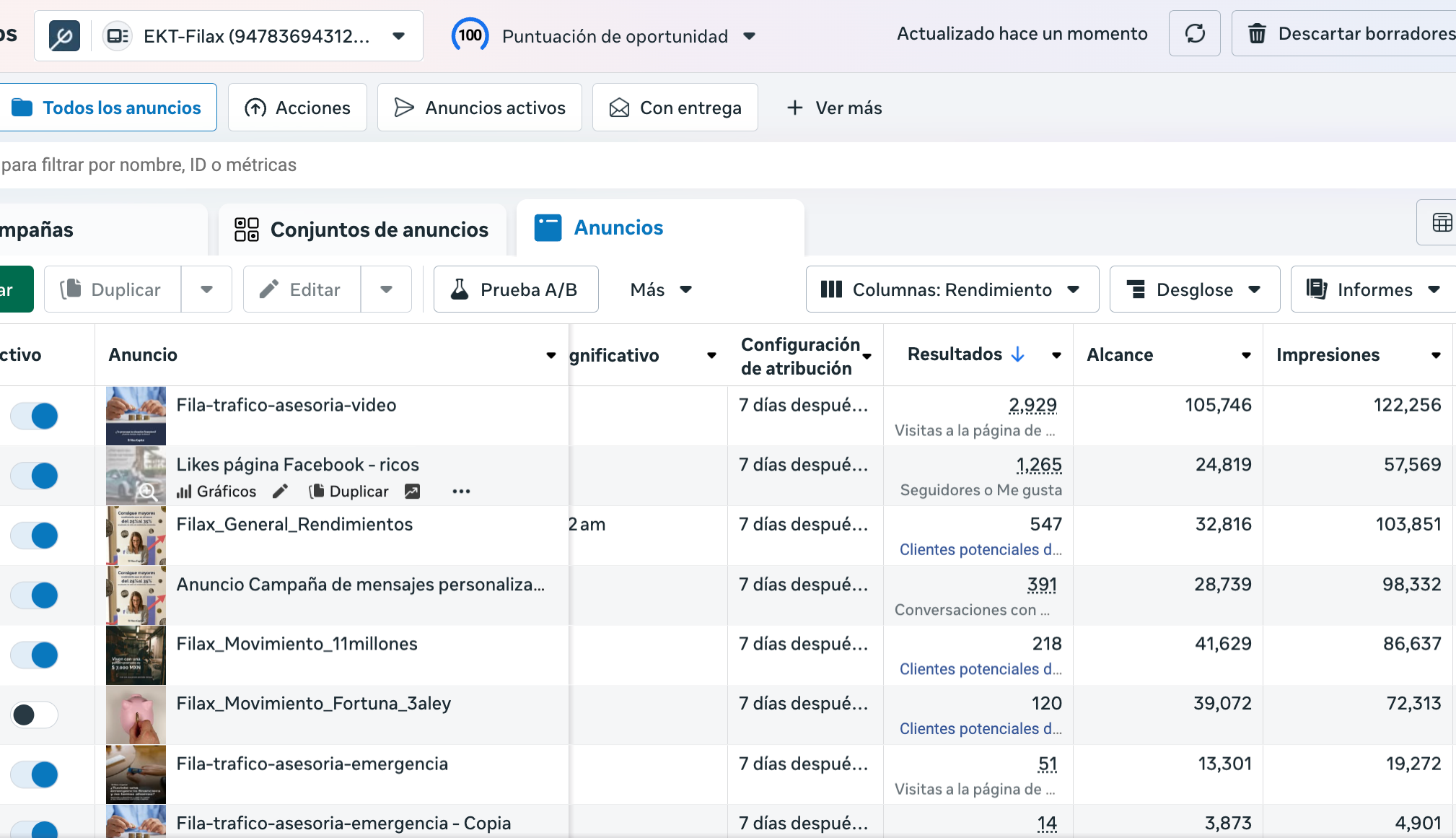Click the pencil edit icon on hovered ad row
This screenshot has width=1456, height=838.
[280, 491]
